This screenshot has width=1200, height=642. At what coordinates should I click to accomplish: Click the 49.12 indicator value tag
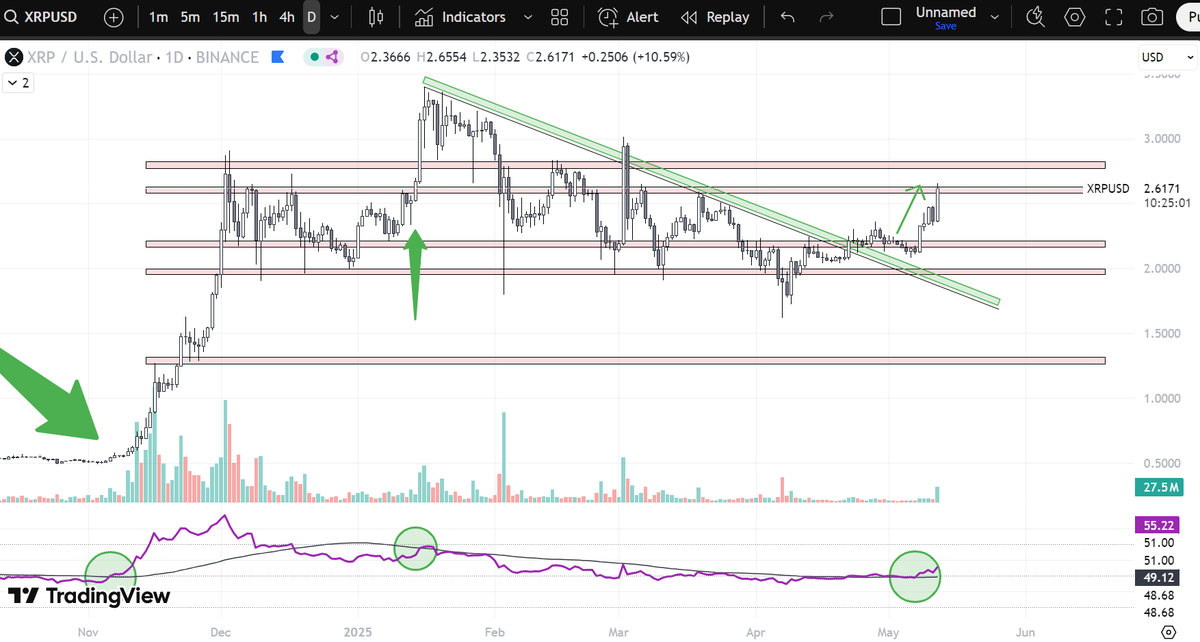(1159, 577)
